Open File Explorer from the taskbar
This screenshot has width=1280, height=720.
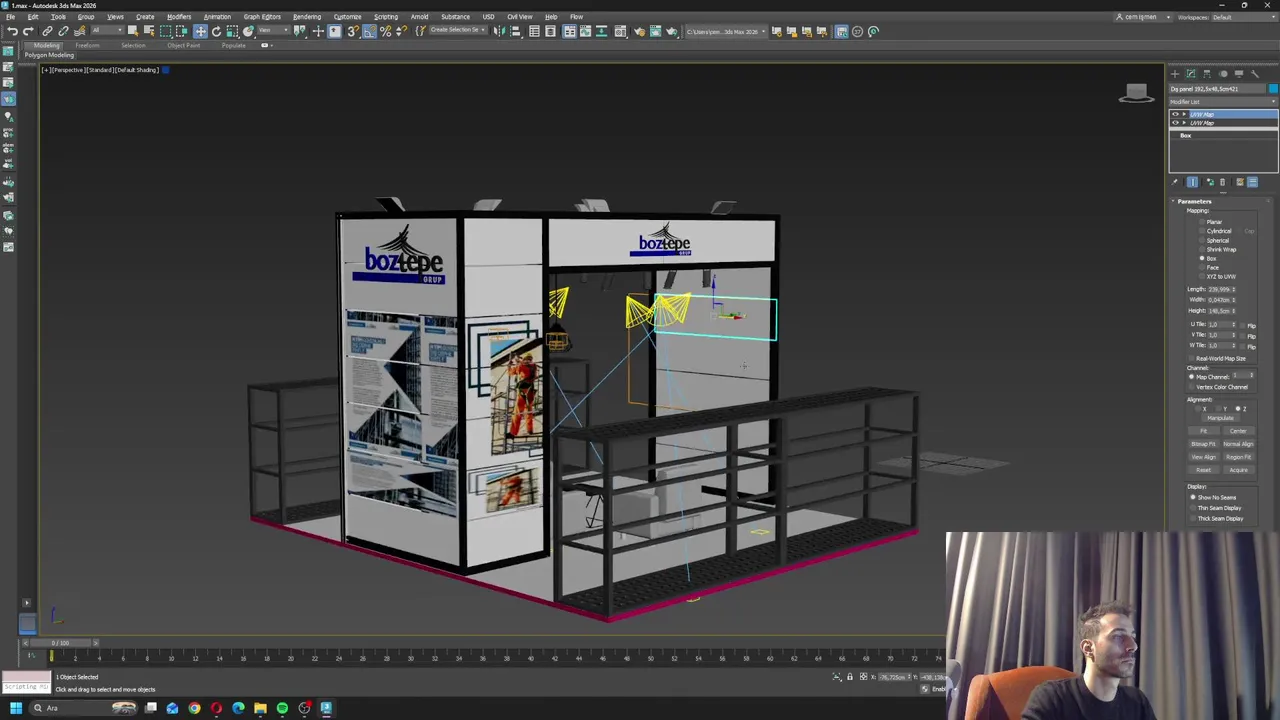tap(260, 708)
